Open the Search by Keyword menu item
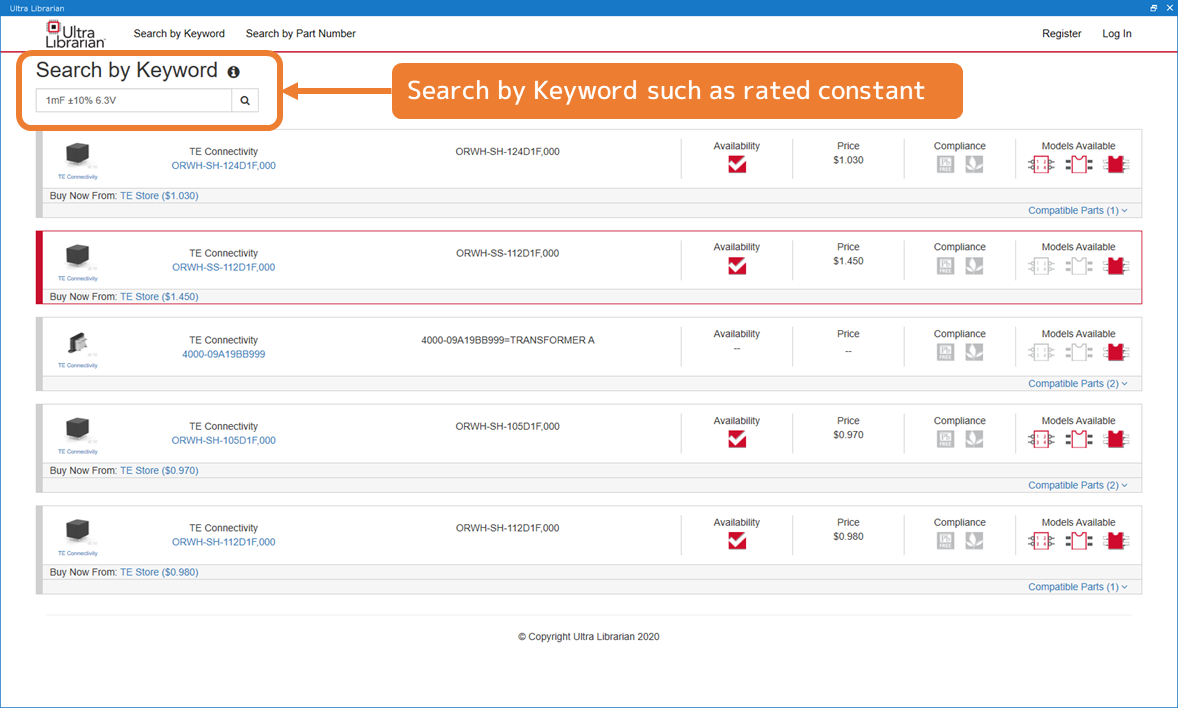Image resolution: width=1178 pixels, height=708 pixels. click(x=179, y=34)
